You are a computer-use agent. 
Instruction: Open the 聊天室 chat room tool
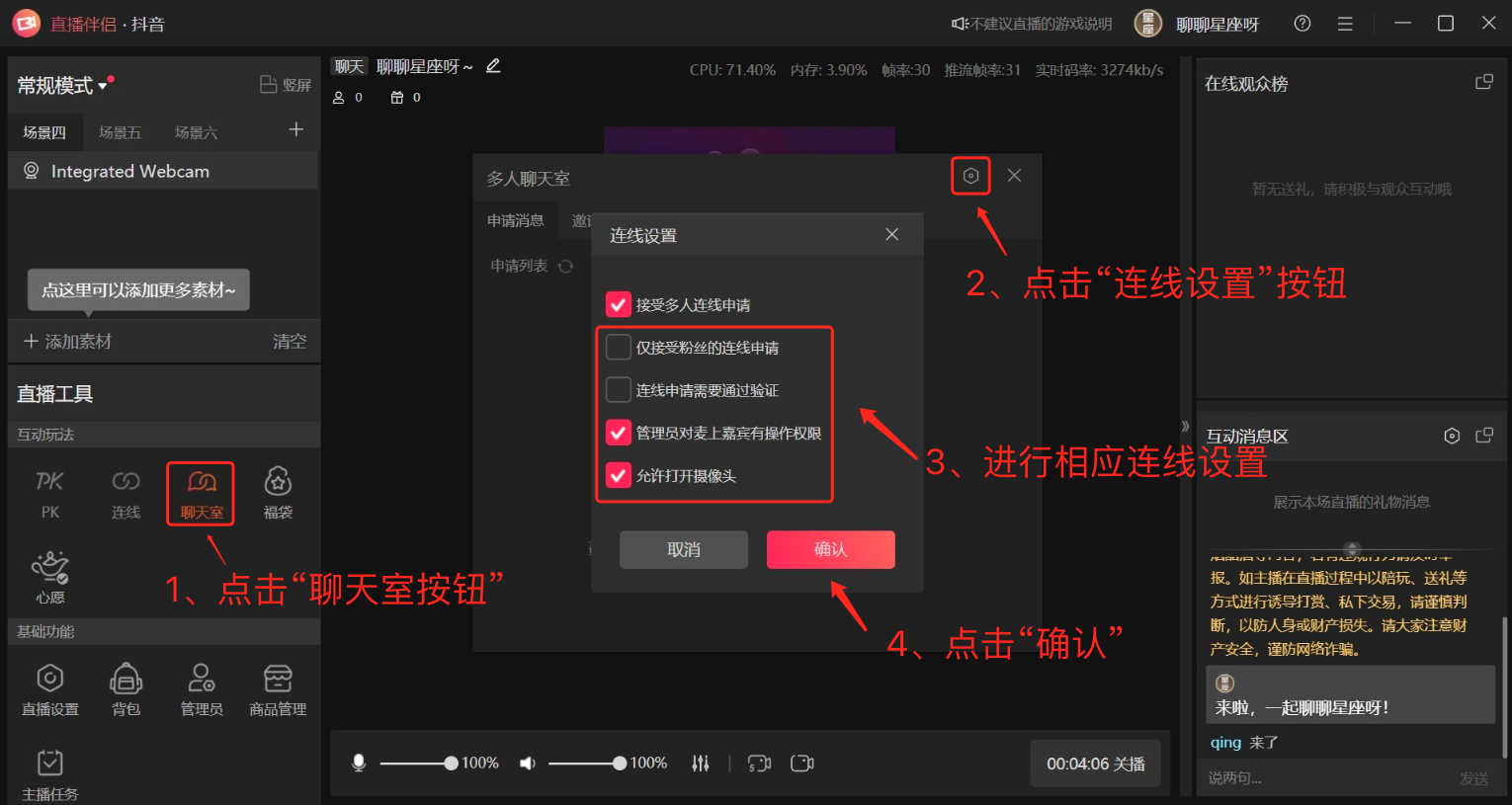pos(201,492)
